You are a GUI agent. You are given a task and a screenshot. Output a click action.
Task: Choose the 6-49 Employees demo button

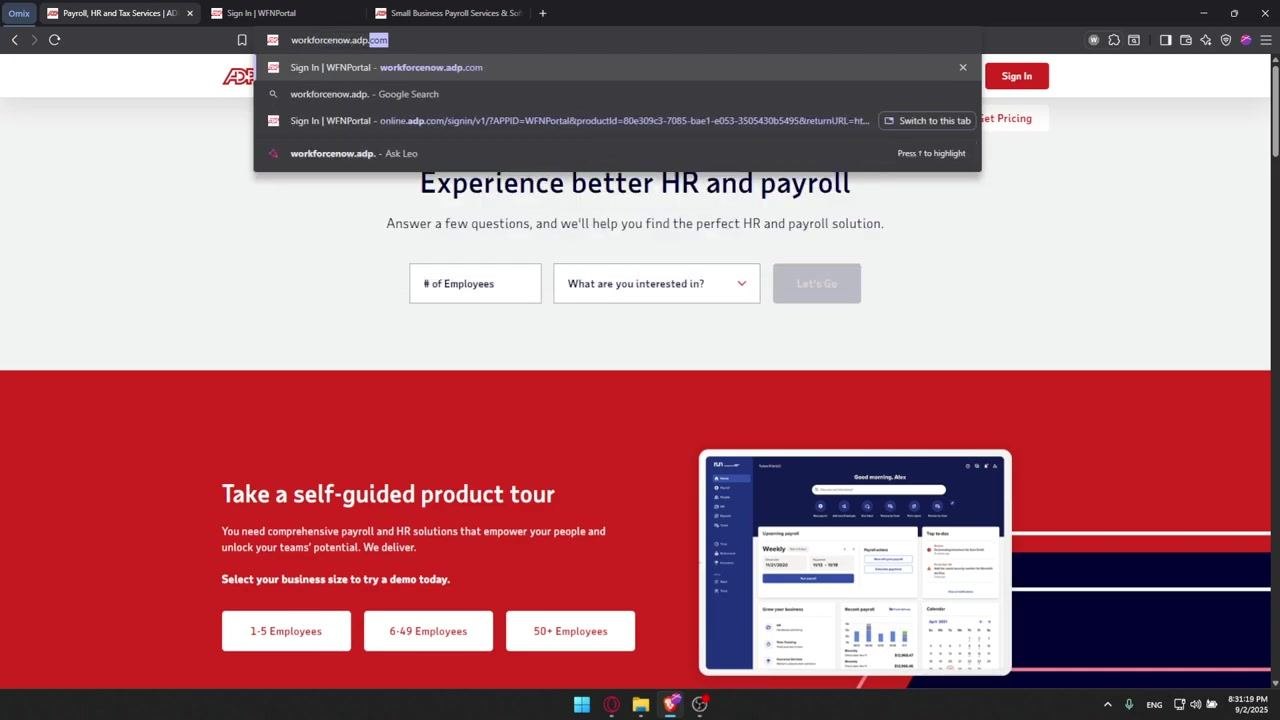pyautogui.click(x=428, y=631)
